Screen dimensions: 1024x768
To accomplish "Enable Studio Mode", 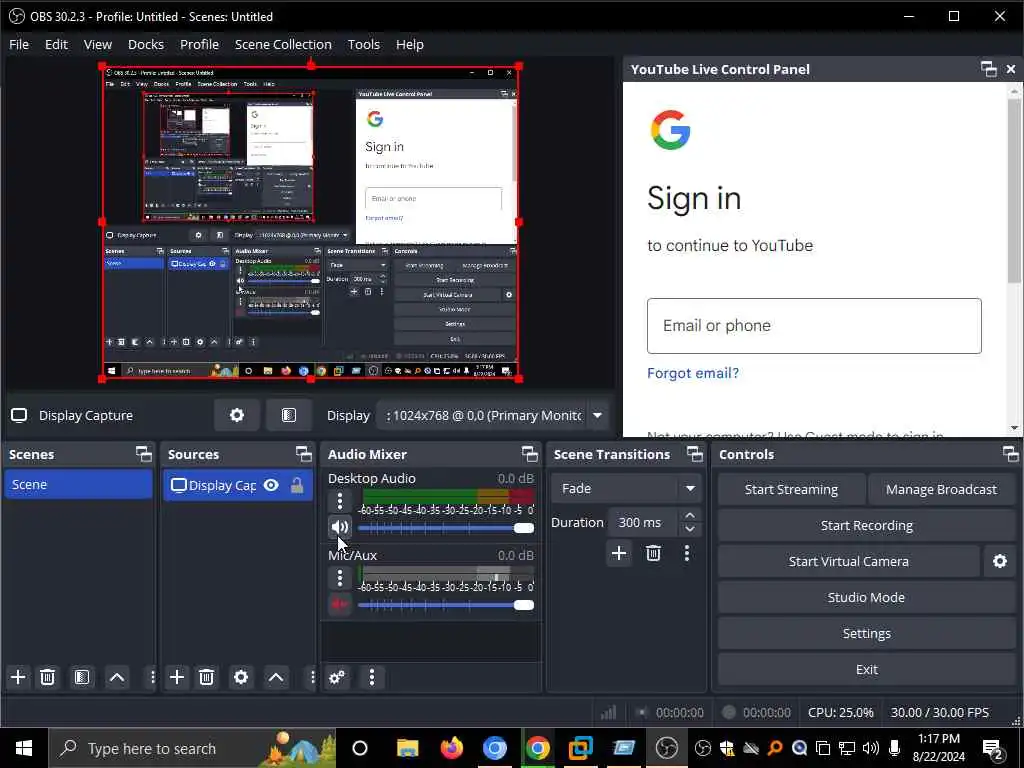I will click(x=867, y=597).
